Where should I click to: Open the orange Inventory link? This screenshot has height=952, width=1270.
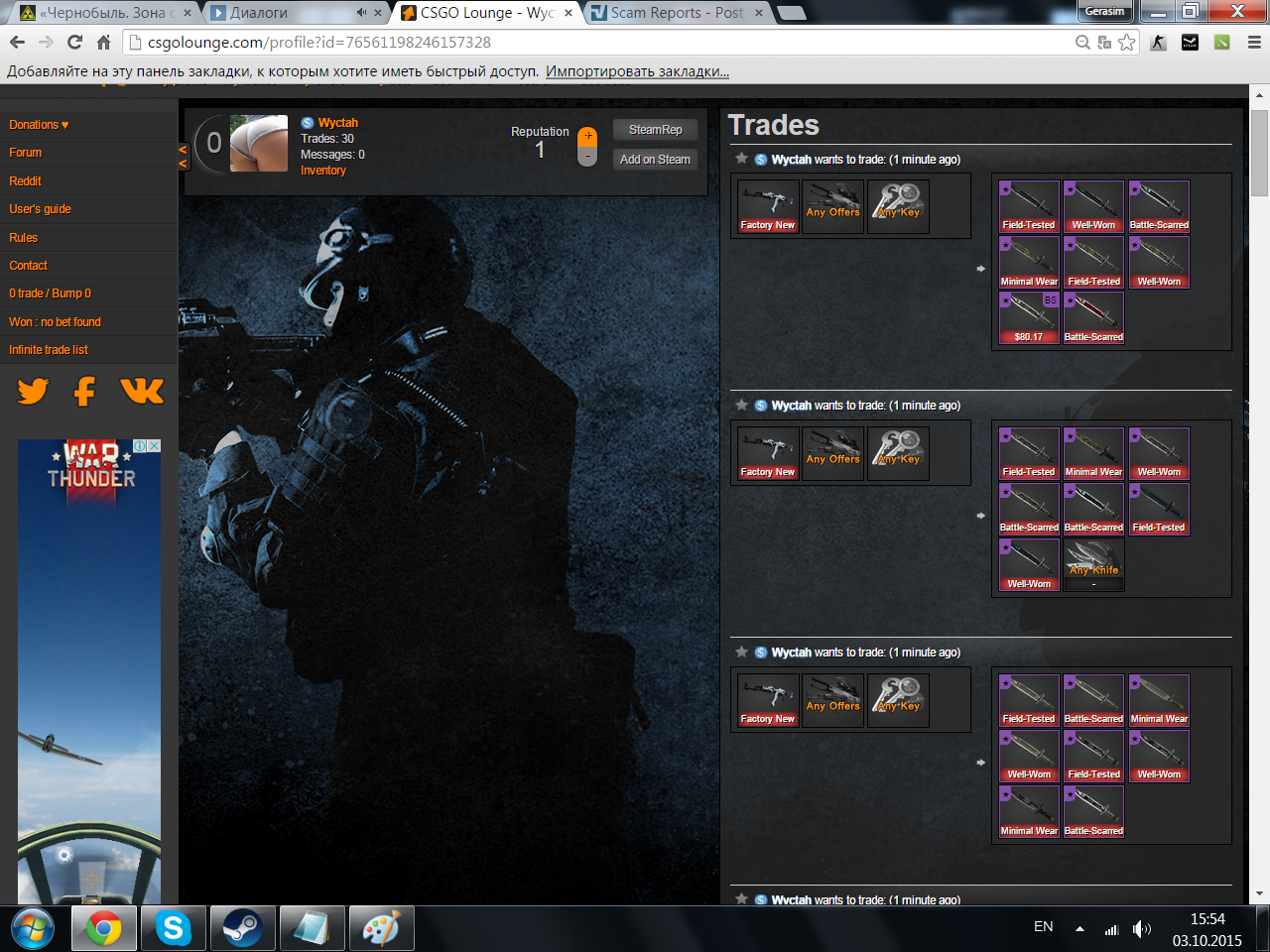(323, 171)
